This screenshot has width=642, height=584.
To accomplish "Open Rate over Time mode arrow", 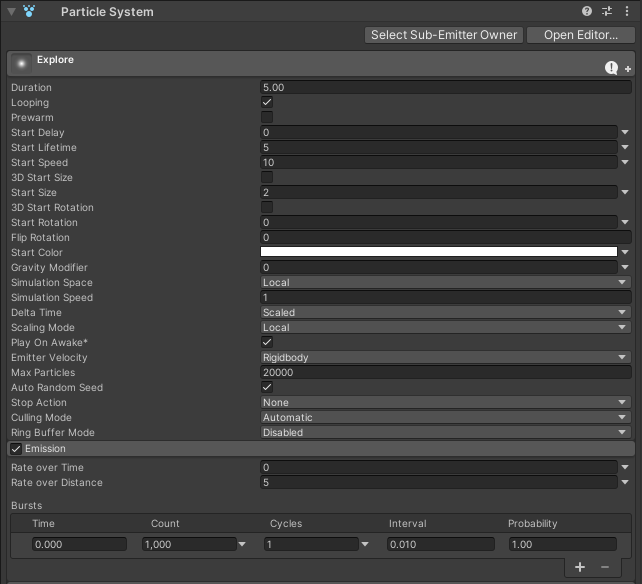I will coord(625,467).
